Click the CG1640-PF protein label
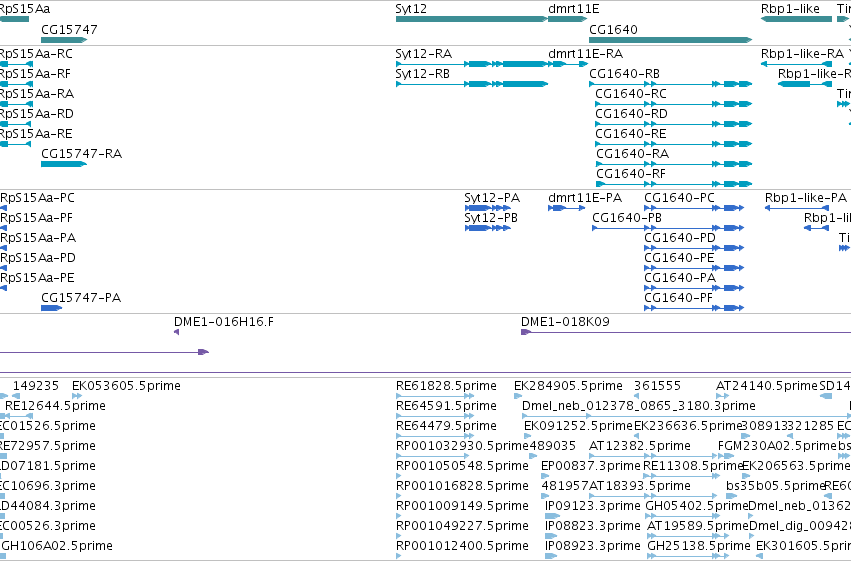The height and width of the screenshot is (561, 851). pyautogui.click(x=678, y=298)
